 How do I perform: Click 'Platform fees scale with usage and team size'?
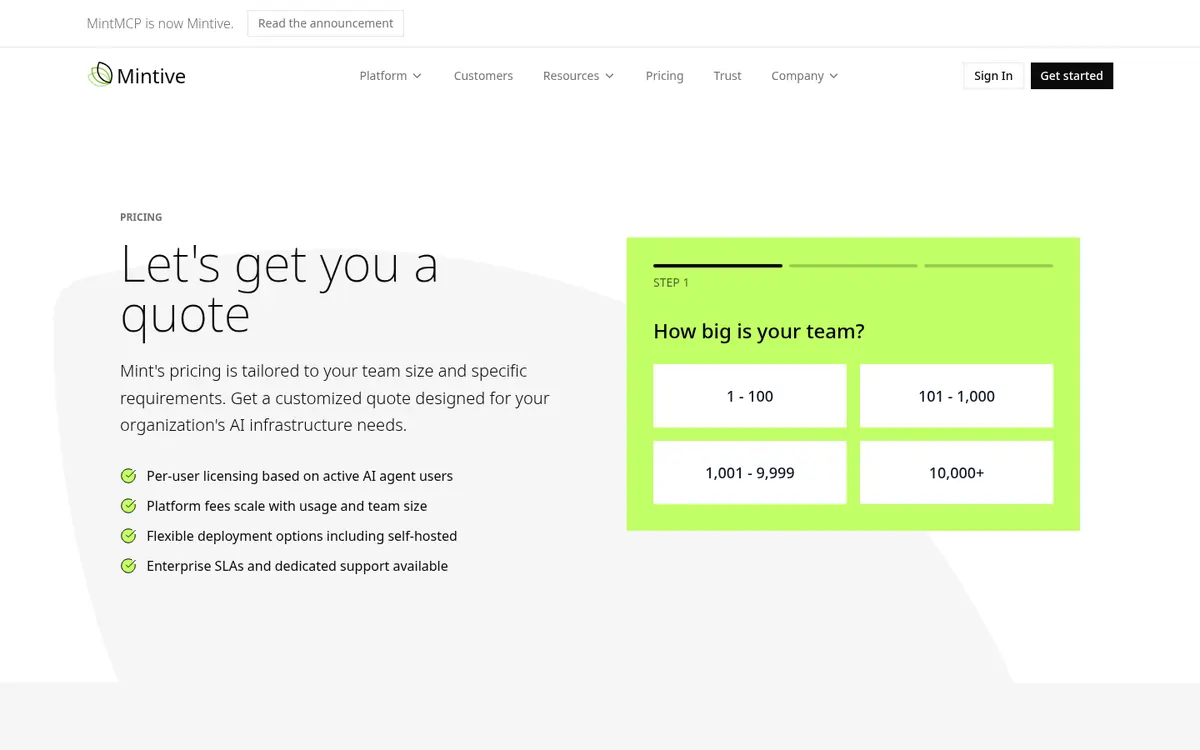pyautogui.click(x=287, y=506)
